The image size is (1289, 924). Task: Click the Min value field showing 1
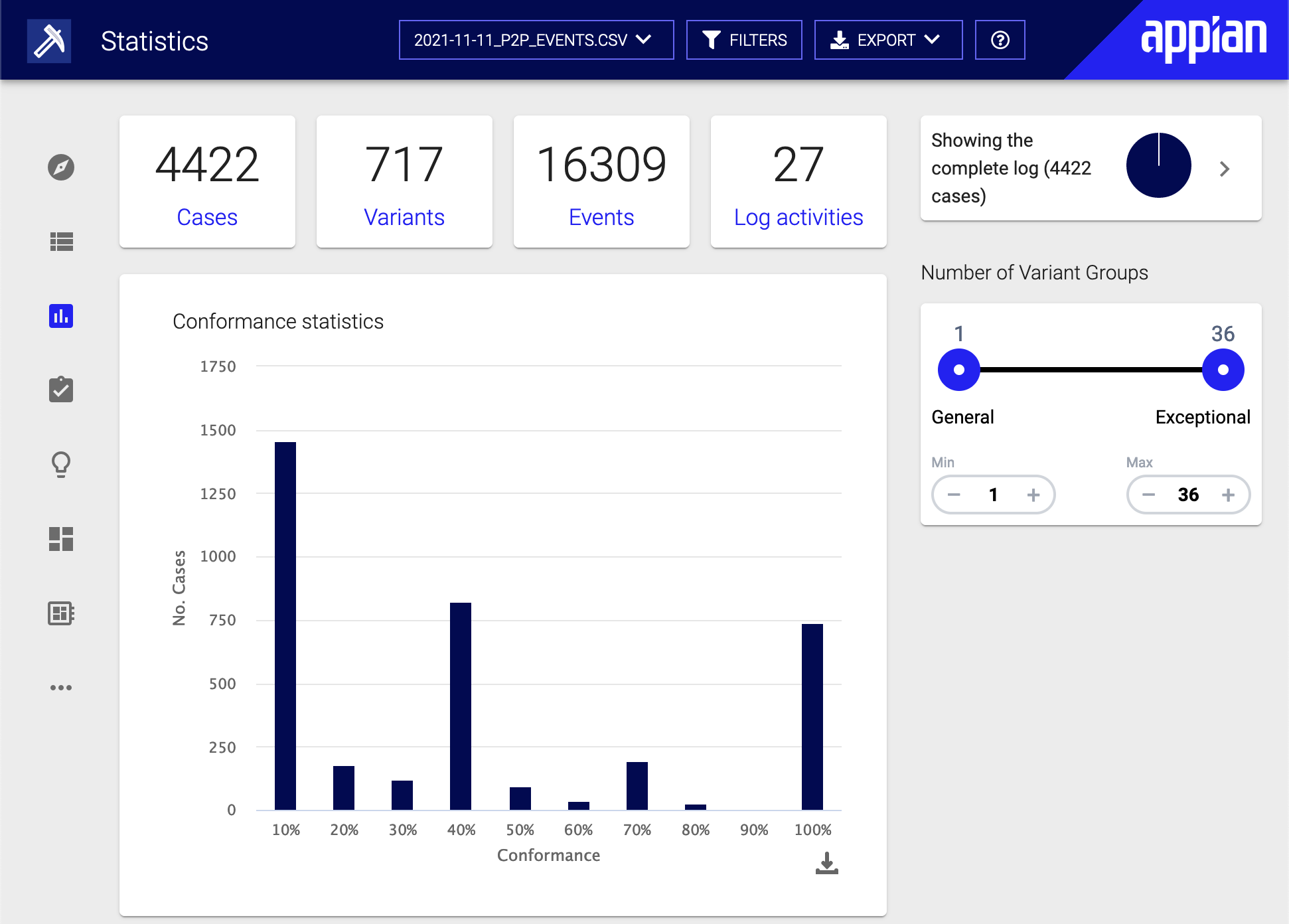[994, 495]
